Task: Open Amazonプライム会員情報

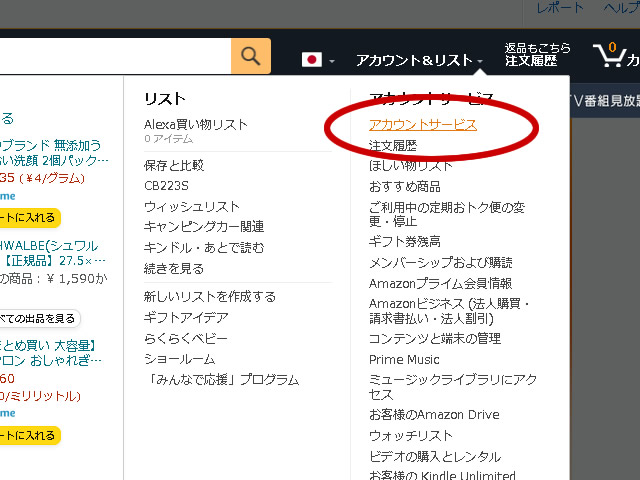Action: (440, 283)
